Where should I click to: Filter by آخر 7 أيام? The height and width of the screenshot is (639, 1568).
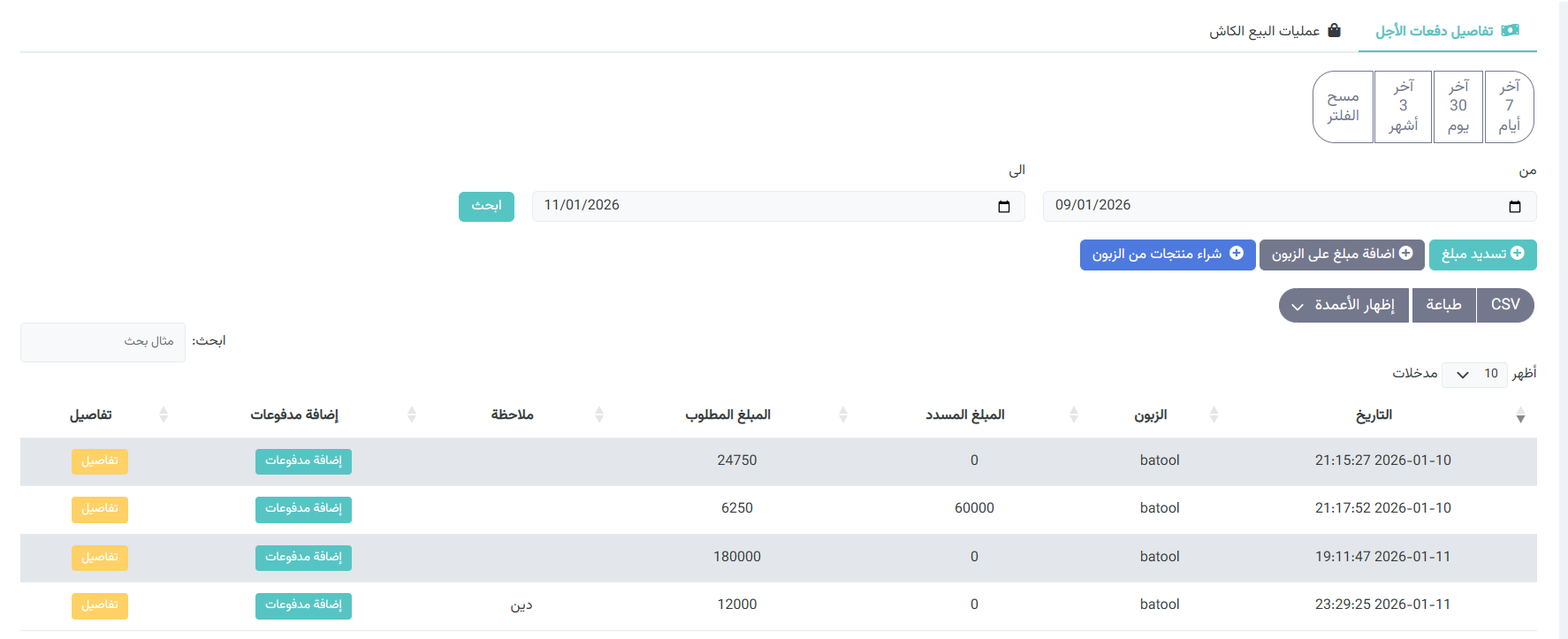(1510, 106)
